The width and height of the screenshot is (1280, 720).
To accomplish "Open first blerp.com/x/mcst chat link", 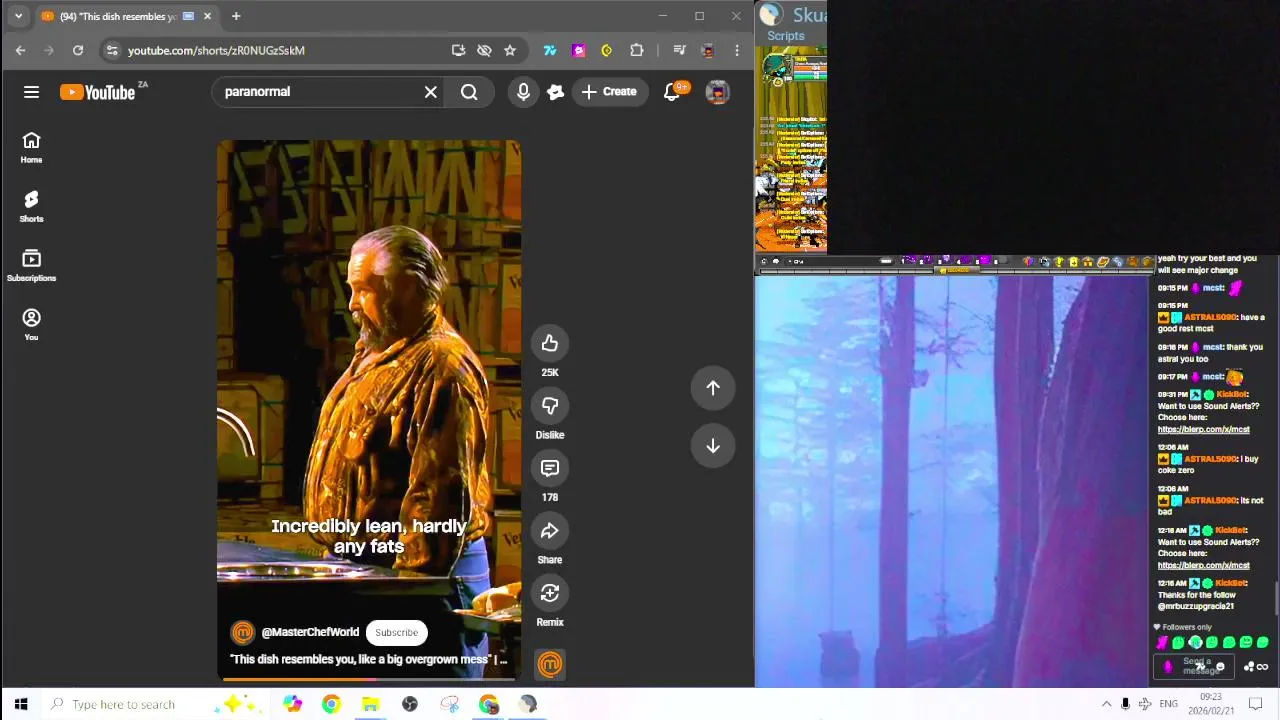I will [x=1203, y=429].
